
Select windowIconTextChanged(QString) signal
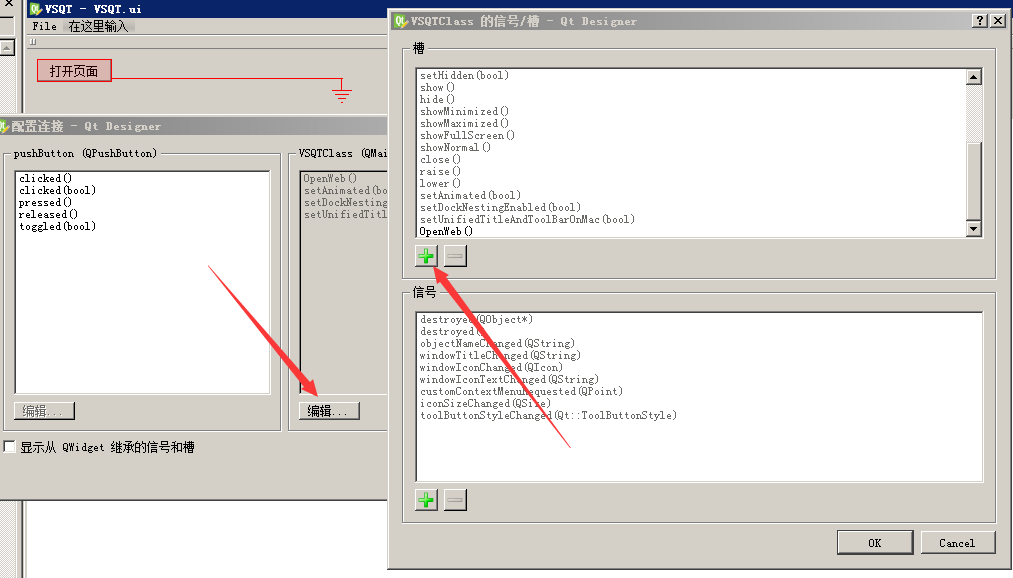(509, 380)
